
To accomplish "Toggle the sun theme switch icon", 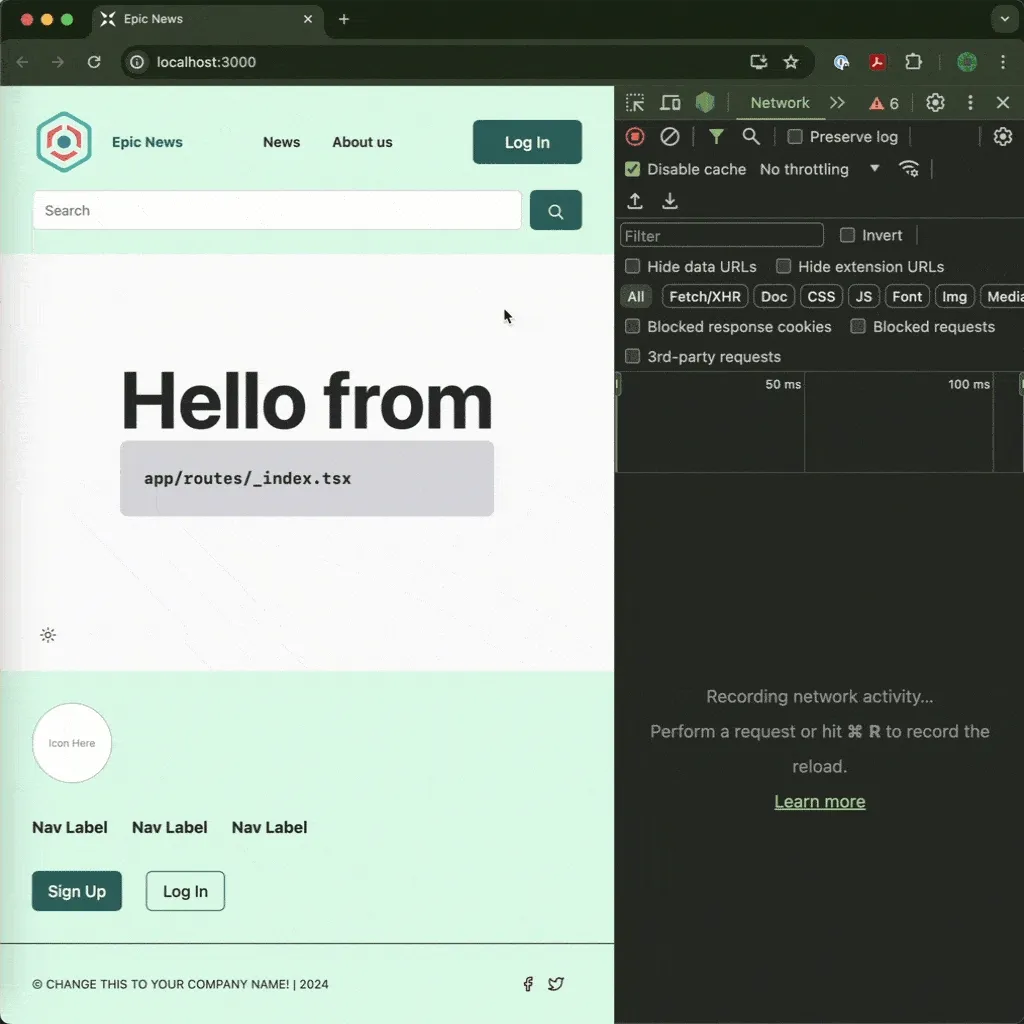I will tap(48, 635).
